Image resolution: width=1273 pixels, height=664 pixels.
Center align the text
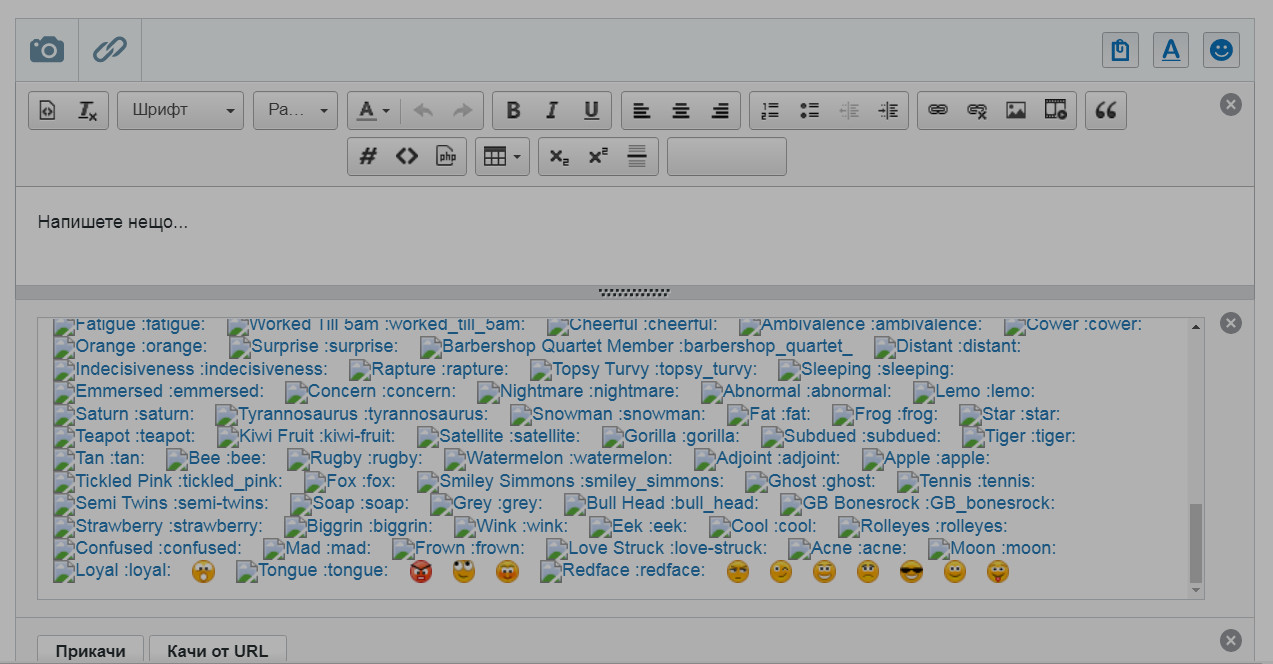[x=681, y=110]
